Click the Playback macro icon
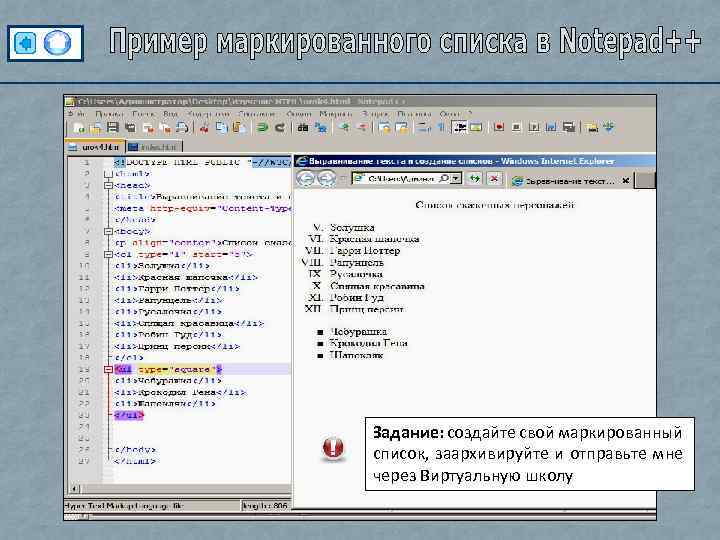 534,127
